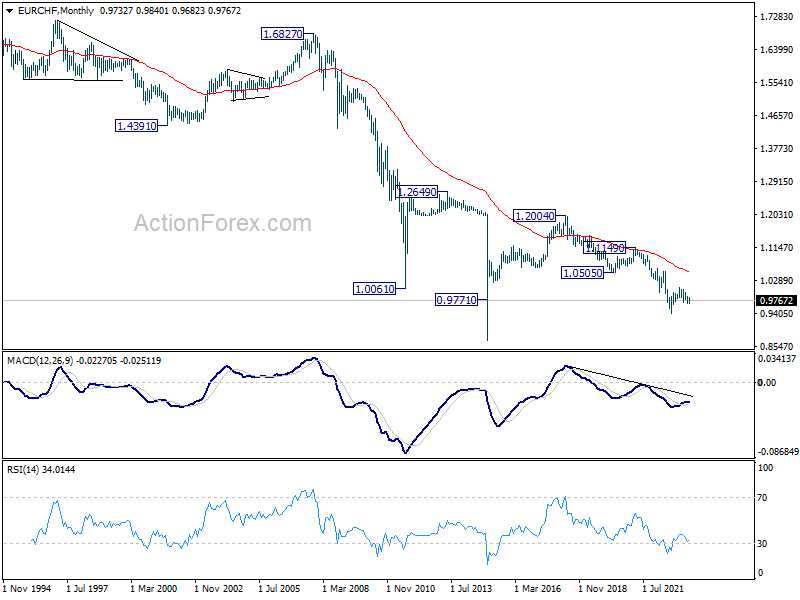Click the 1 Jul 1997 date label

[x=87, y=588]
